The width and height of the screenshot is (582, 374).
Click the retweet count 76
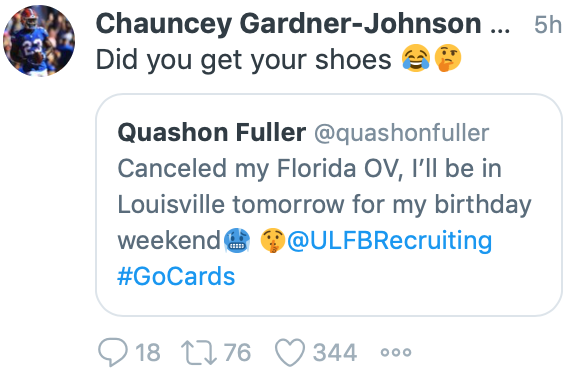tap(238, 352)
